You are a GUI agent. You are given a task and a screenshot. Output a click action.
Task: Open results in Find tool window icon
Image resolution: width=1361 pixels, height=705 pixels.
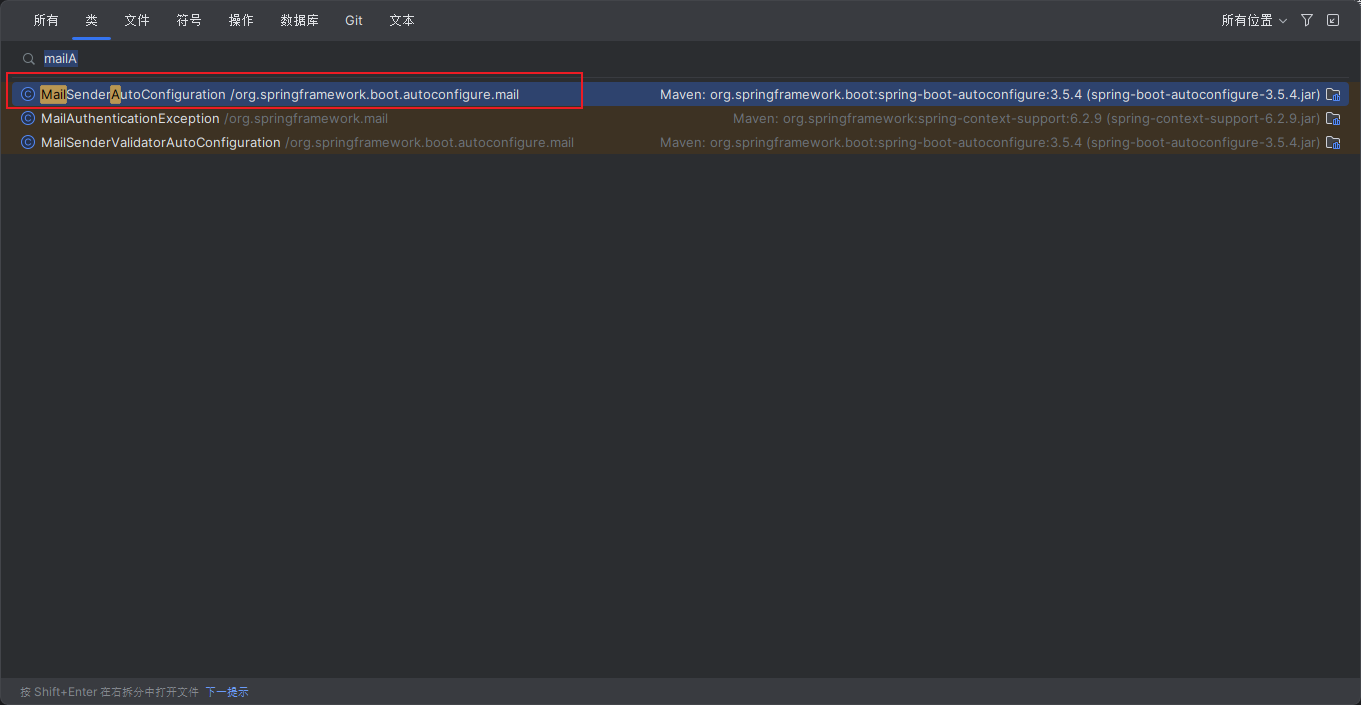coord(1333,20)
